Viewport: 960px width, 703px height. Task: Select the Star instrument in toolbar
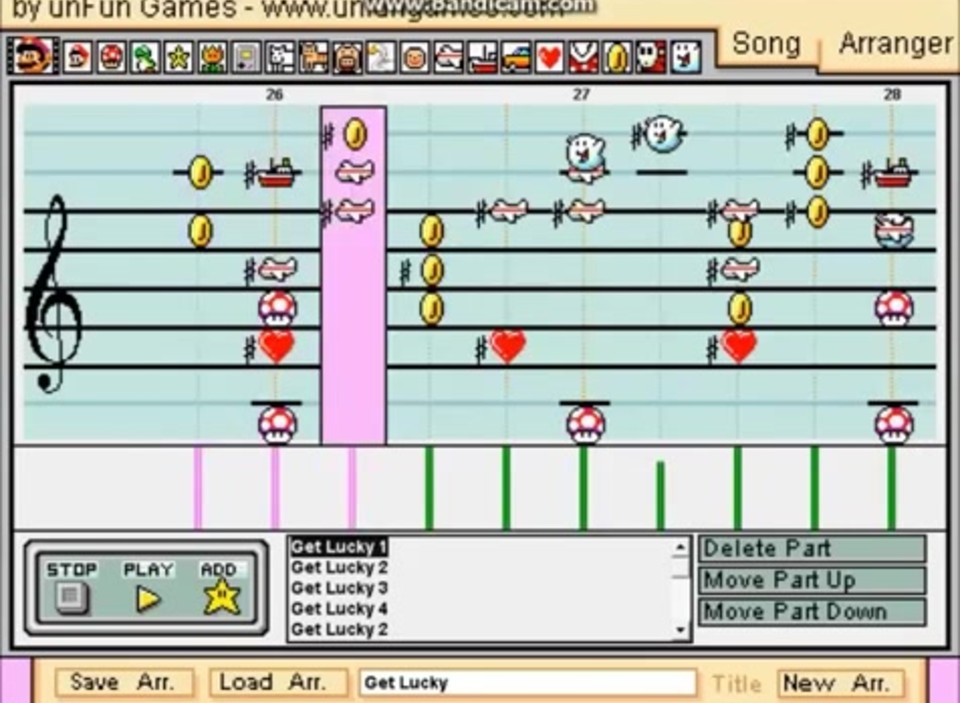coord(179,58)
